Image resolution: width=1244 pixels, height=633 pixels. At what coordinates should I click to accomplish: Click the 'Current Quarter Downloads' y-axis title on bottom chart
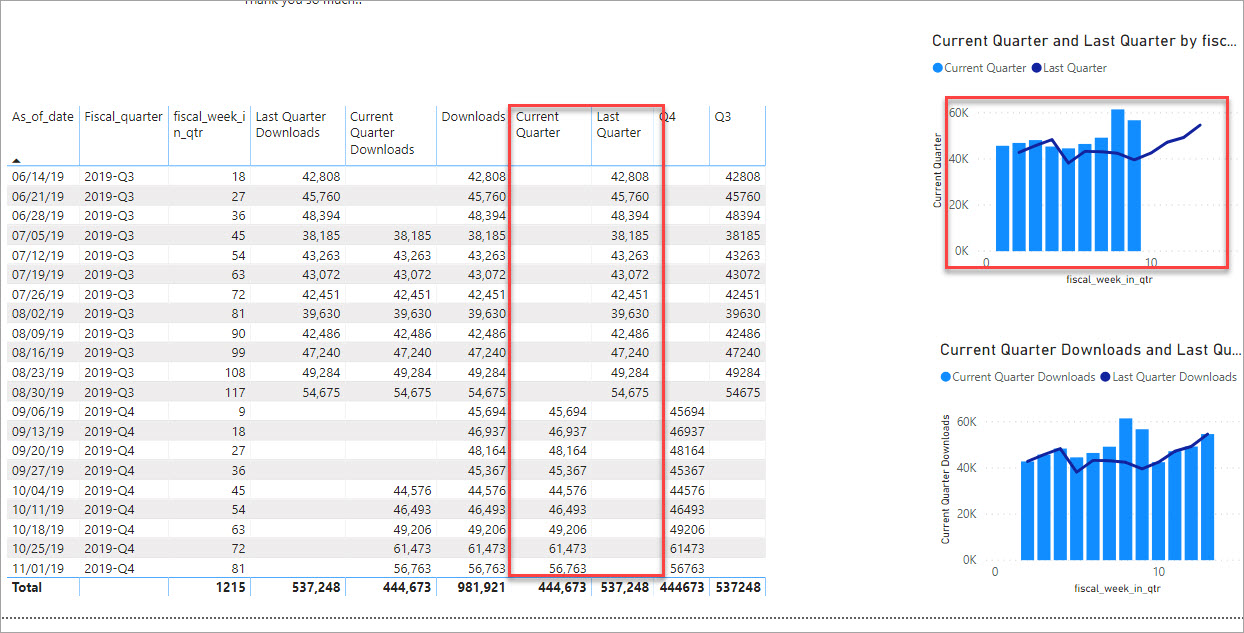tap(946, 479)
